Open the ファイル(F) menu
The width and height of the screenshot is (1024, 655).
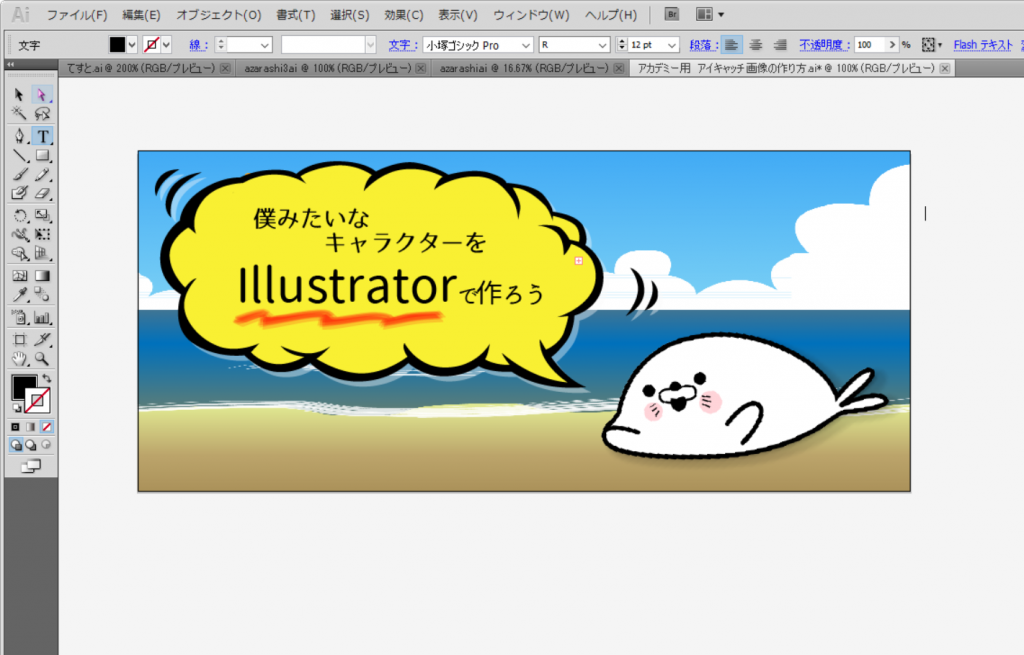click(x=76, y=14)
